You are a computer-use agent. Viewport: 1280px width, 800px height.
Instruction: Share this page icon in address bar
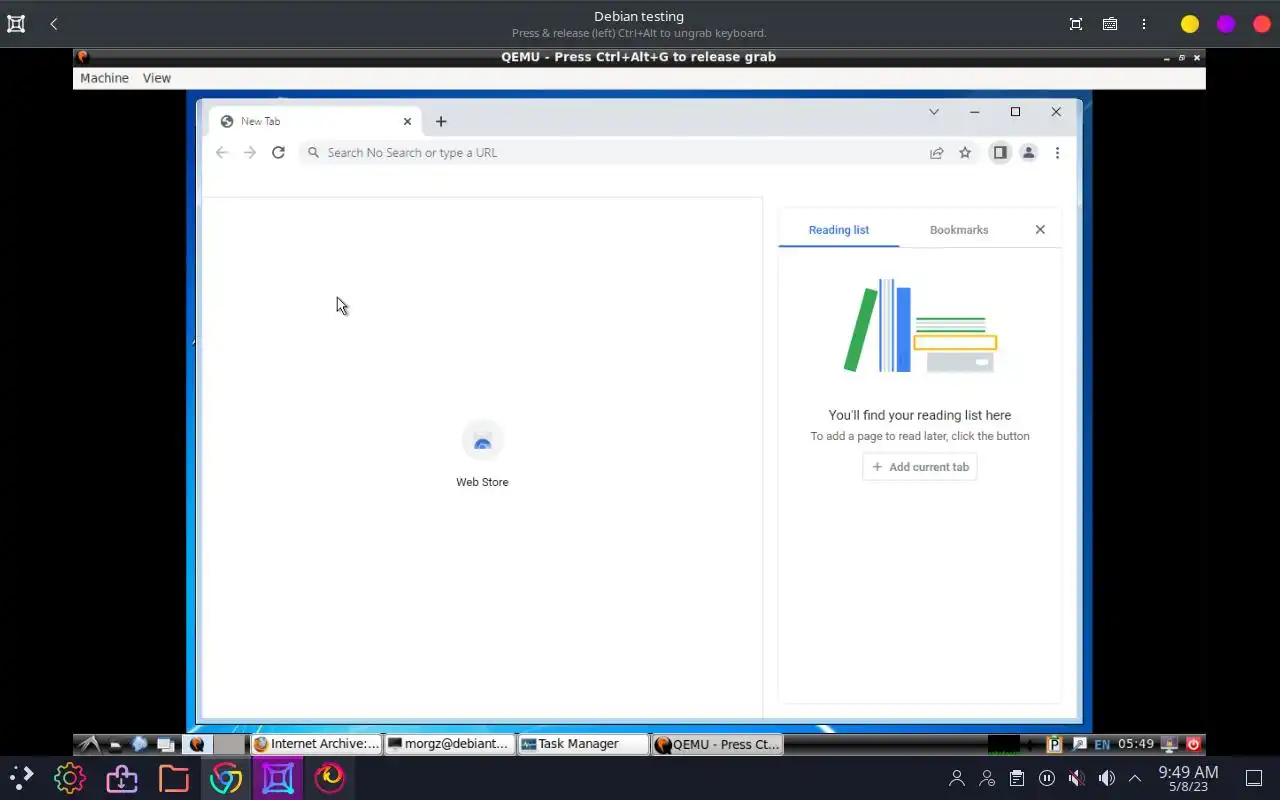point(937,153)
